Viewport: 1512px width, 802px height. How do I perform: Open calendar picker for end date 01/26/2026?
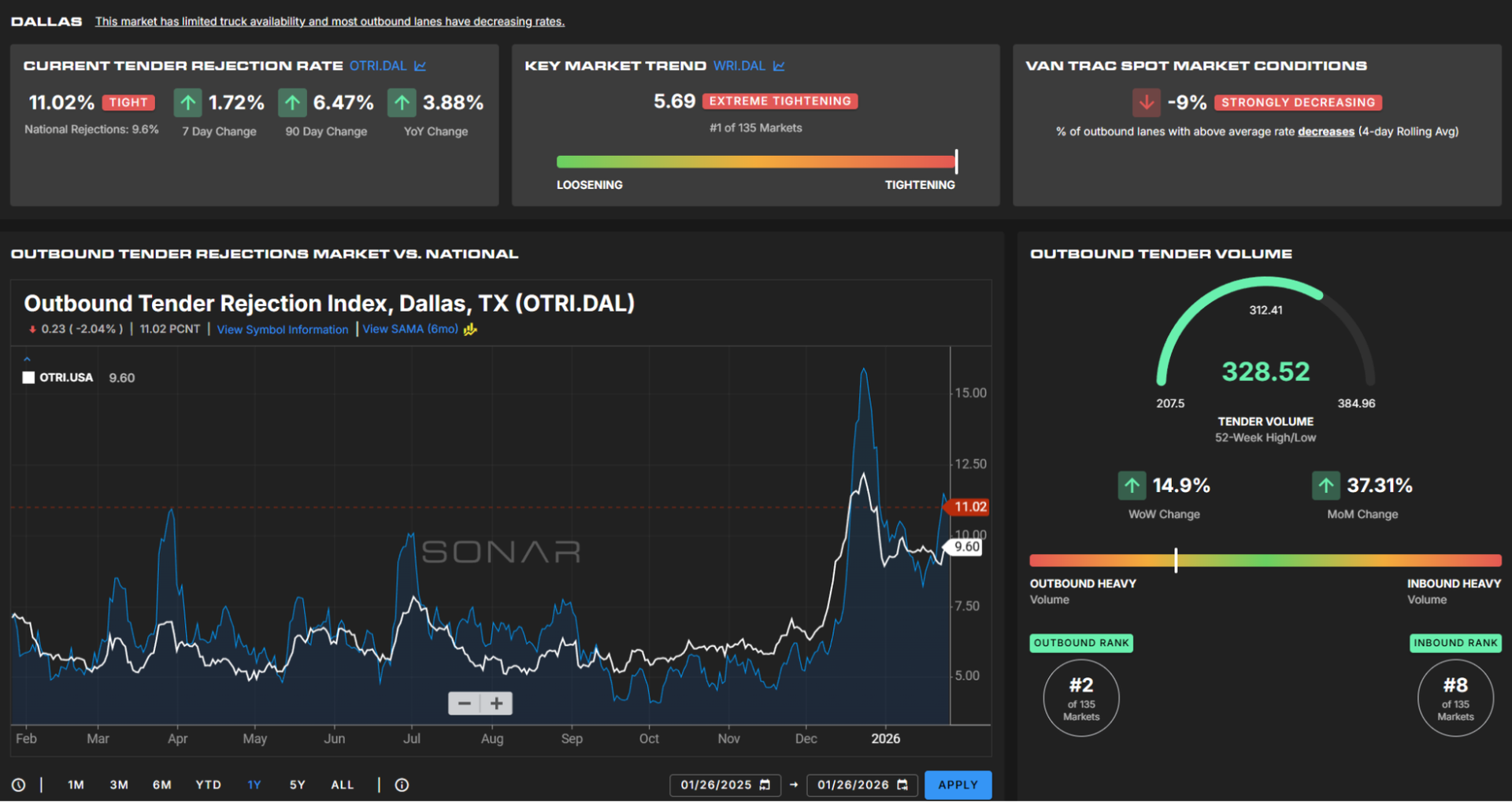(x=902, y=785)
